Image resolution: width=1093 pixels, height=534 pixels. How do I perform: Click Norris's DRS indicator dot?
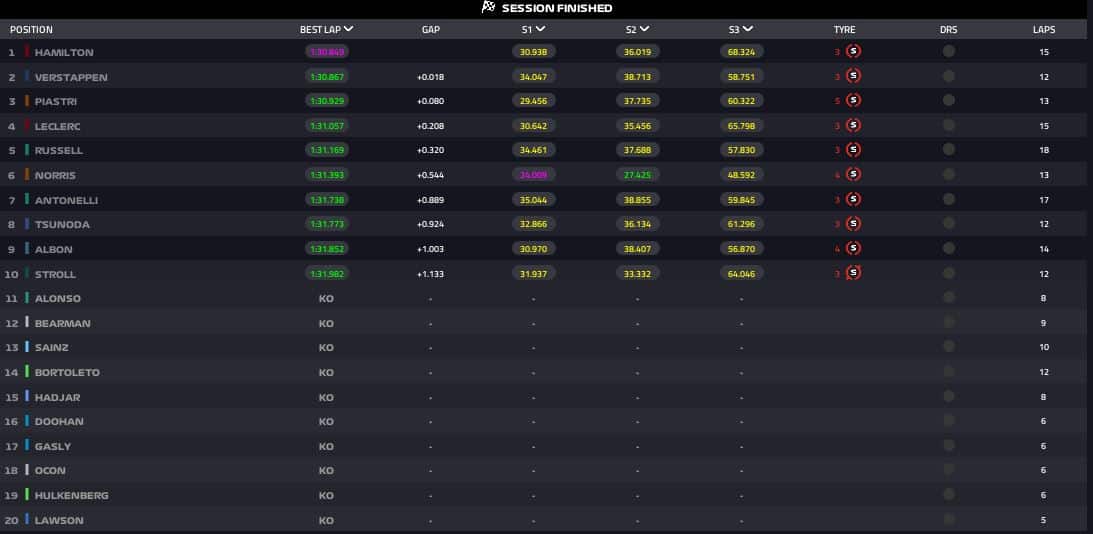click(949, 174)
